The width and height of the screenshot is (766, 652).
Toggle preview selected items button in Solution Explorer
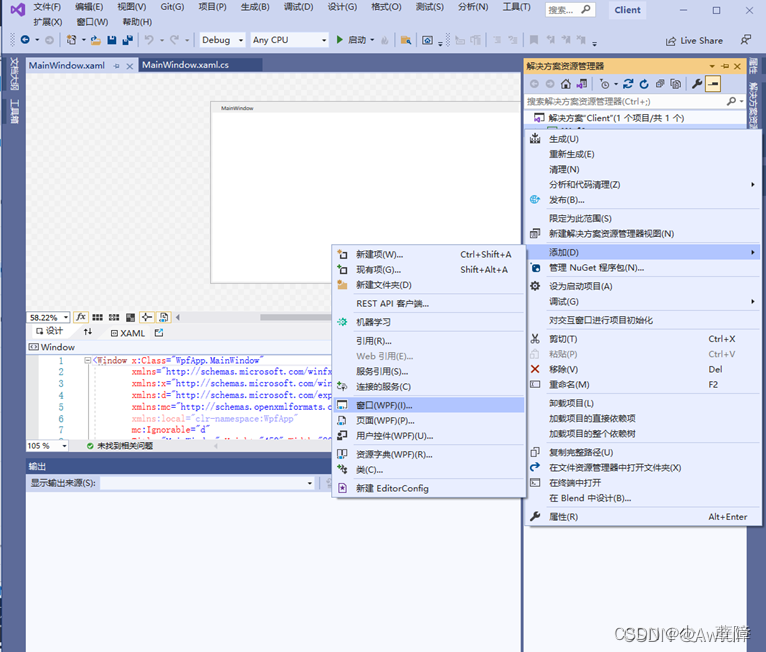pyautogui.click(x=713, y=84)
